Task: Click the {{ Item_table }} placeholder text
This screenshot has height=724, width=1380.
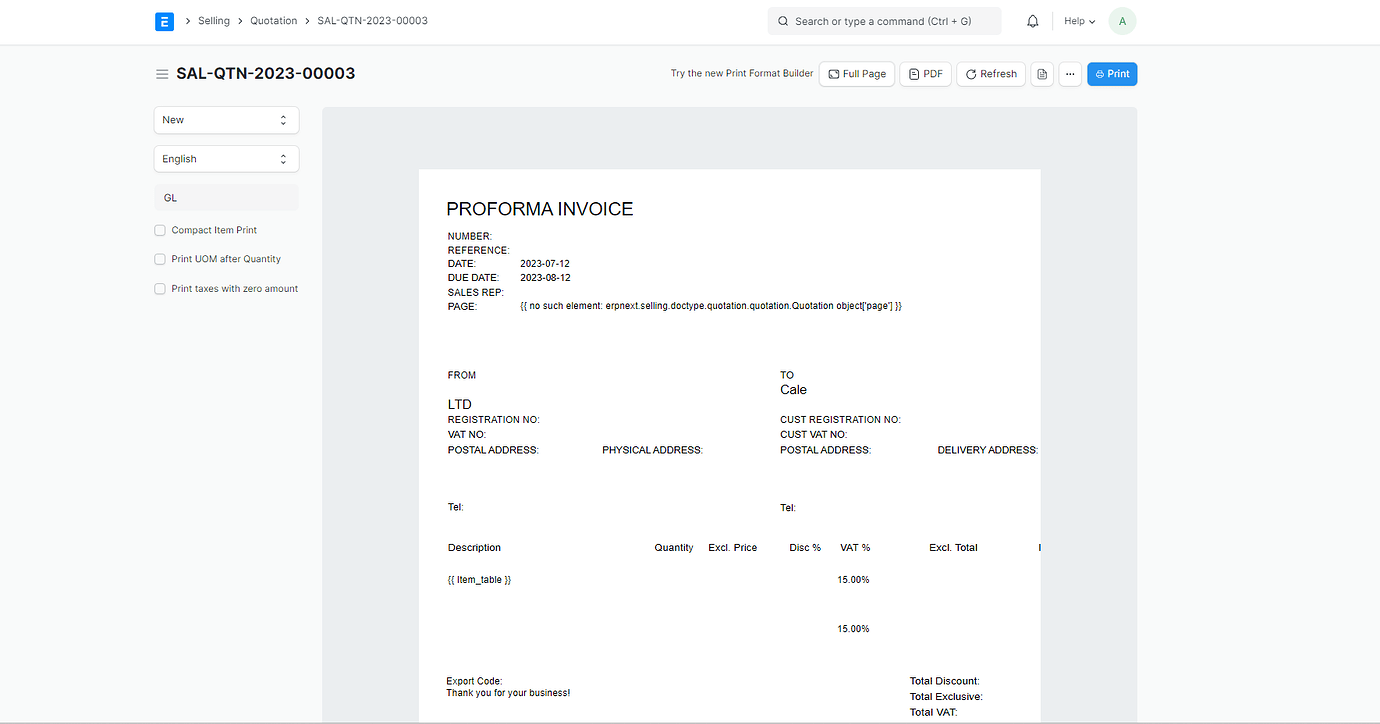Action: coord(479,580)
